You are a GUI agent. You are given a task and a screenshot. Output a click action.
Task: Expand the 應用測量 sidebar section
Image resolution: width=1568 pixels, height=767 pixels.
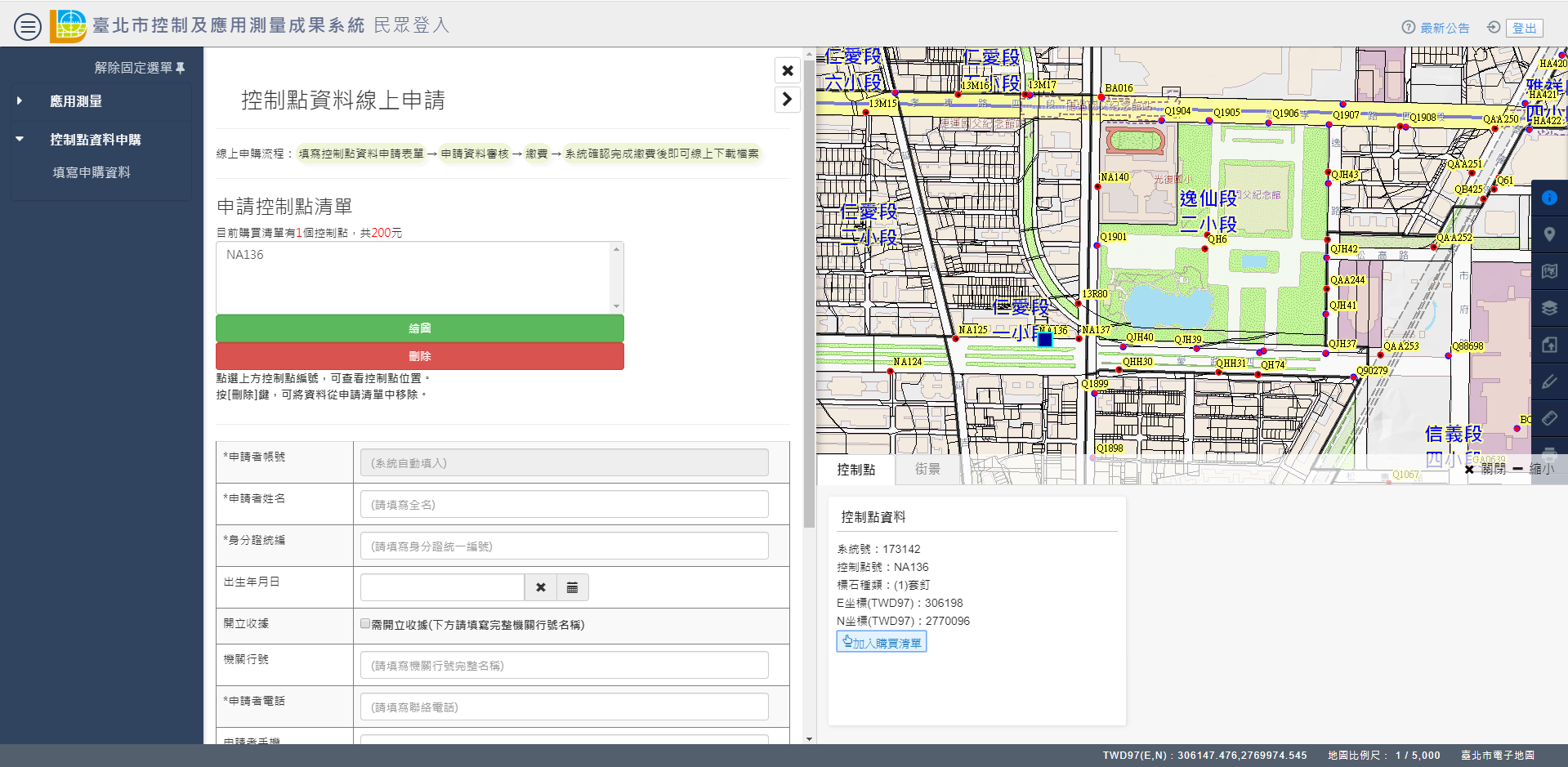click(76, 101)
